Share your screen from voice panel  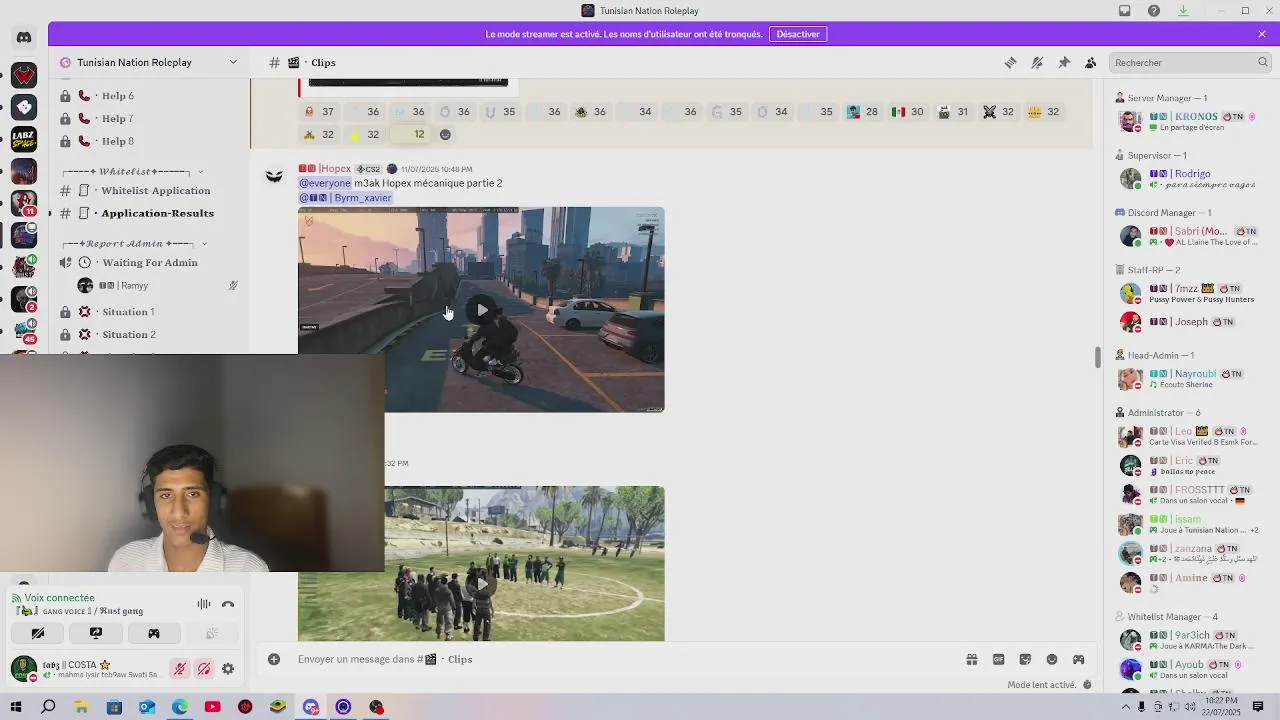click(x=96, y=633)
